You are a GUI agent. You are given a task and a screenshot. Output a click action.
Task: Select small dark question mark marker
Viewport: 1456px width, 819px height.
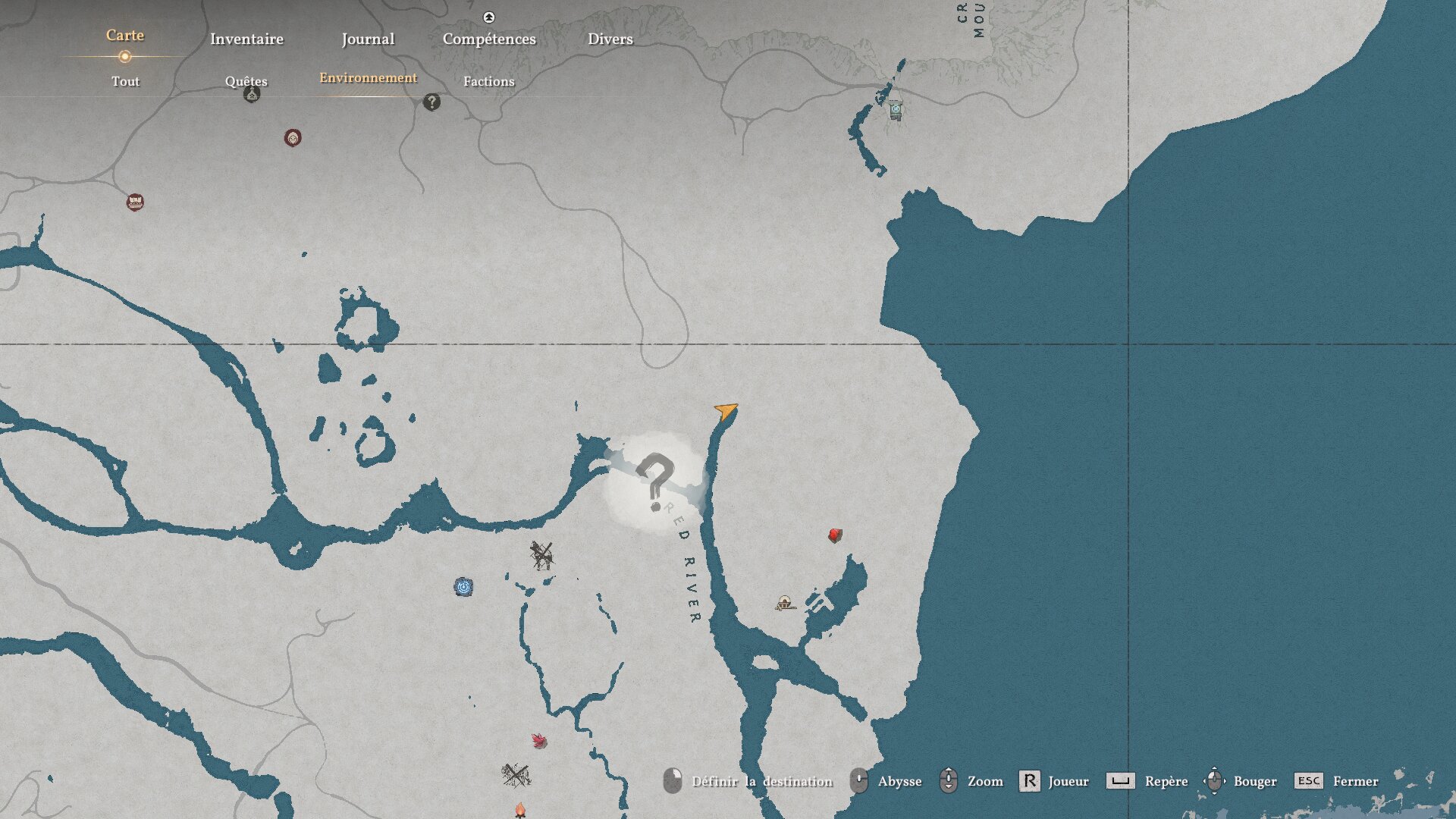(431, 102)
